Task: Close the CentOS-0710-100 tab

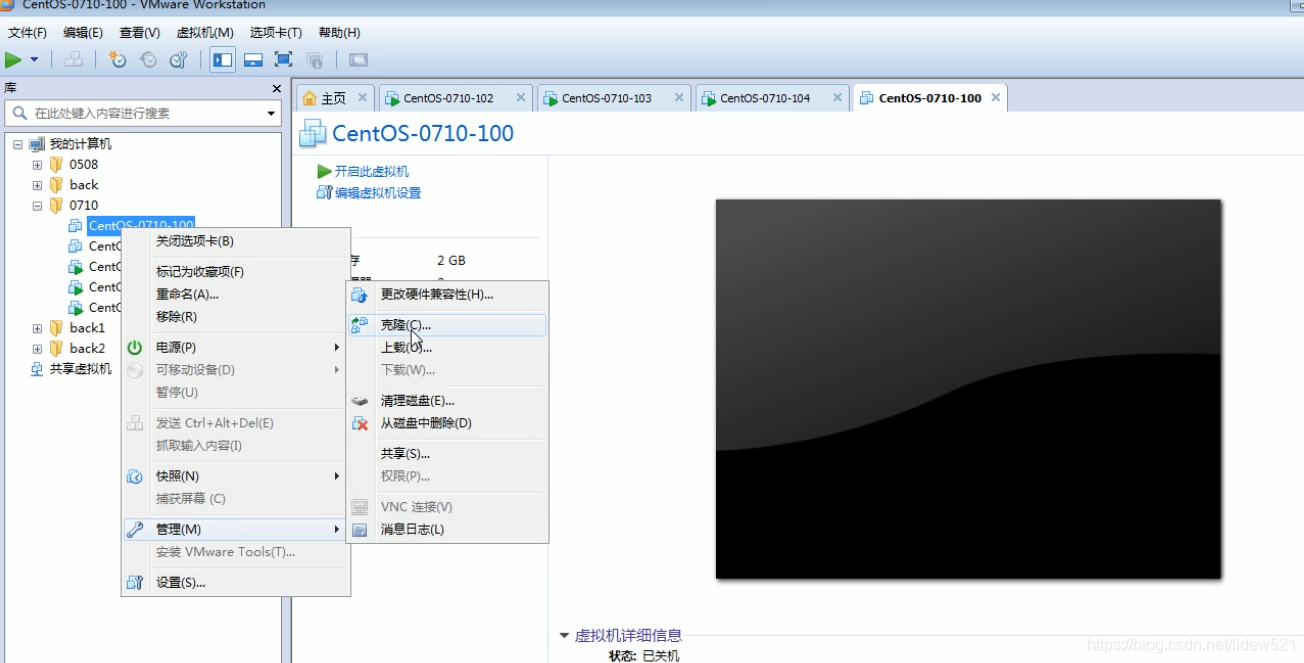Action: pos(994,97)
